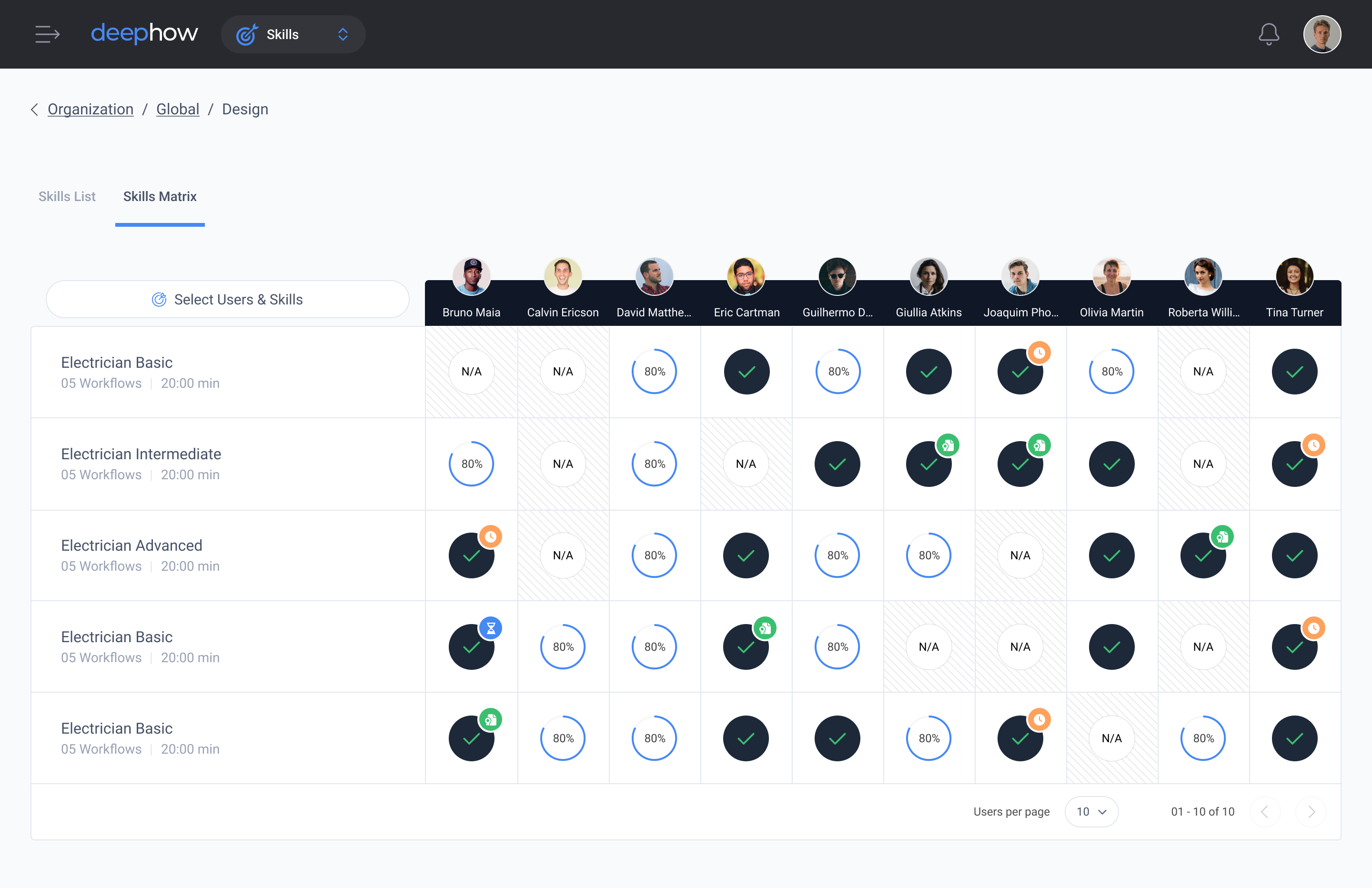The width and height of the screenshot is (1372, 888).
Task: Click David's 80% progress ring in first row
Action: pyautogui.click(x=654, y=371)
